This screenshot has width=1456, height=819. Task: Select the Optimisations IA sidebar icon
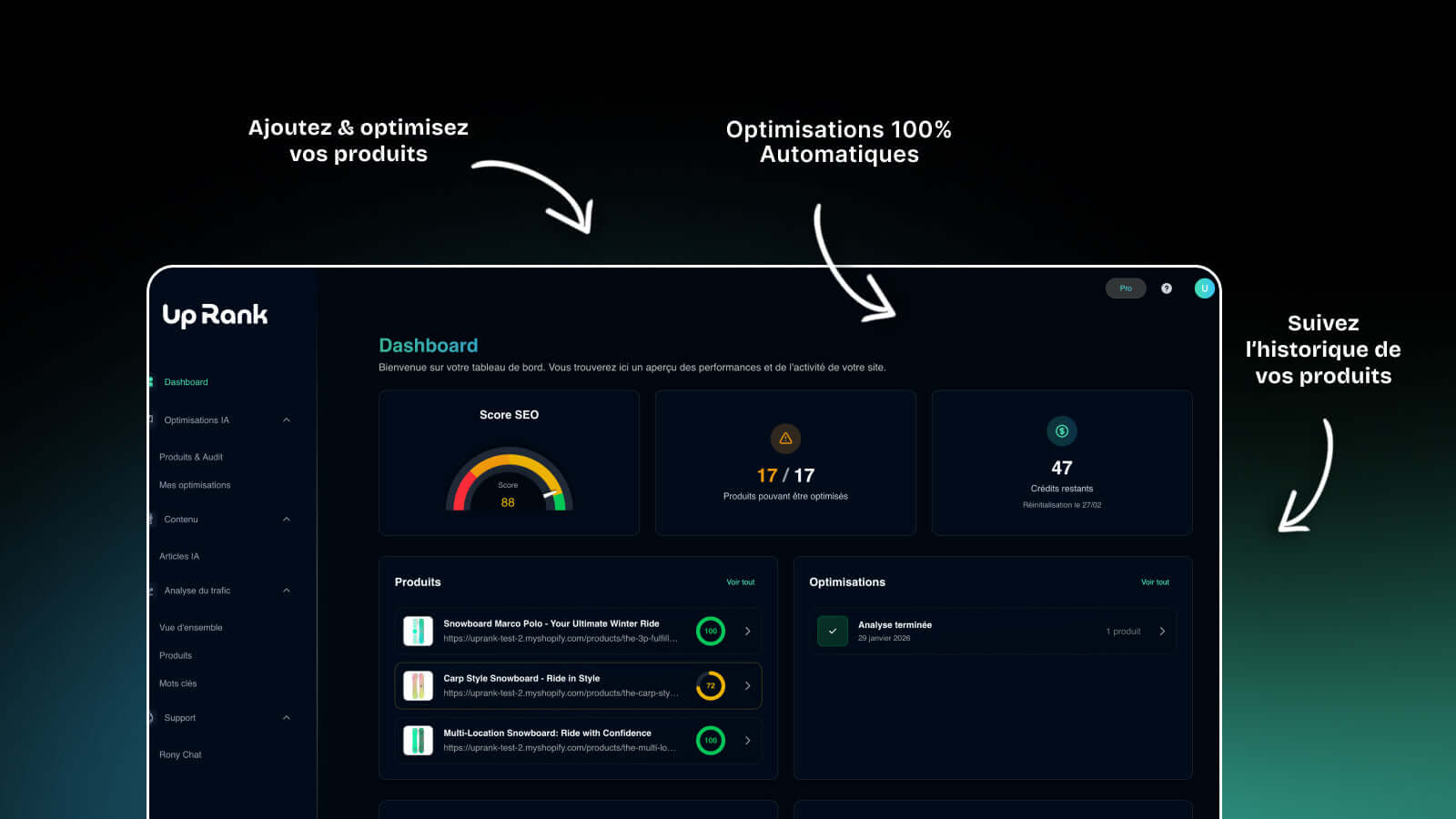click(149, 420)
